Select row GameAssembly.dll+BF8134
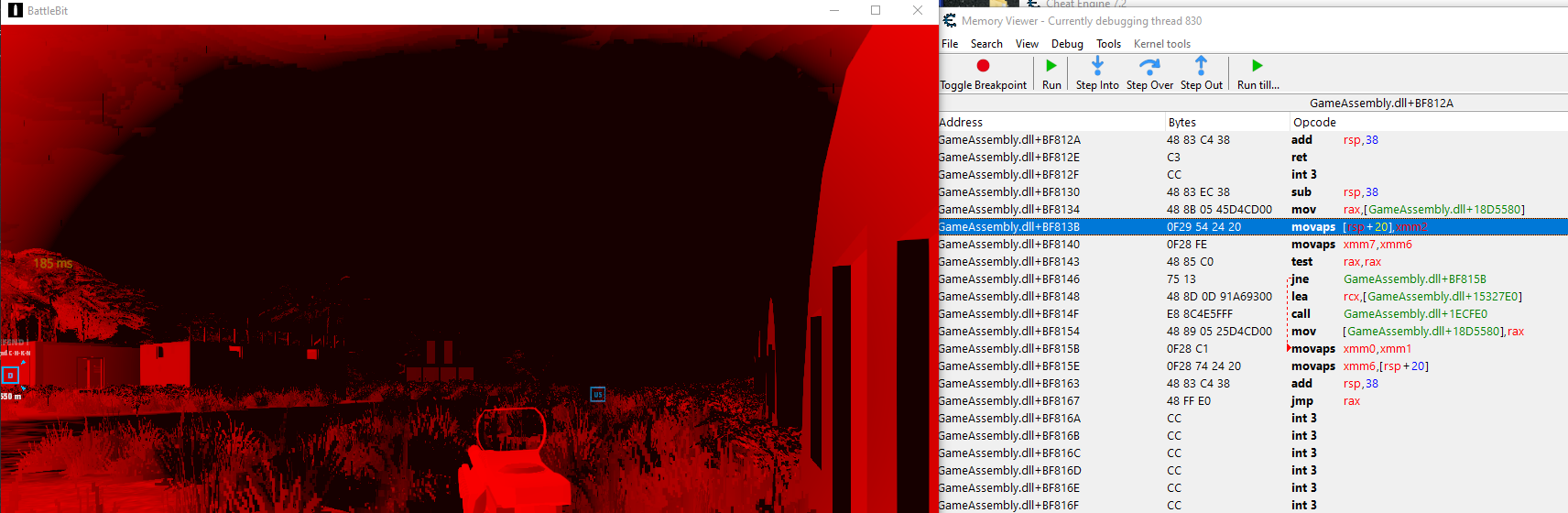Image resolution: width=1568 pixels, height=513 pixels. point(1253,210)
